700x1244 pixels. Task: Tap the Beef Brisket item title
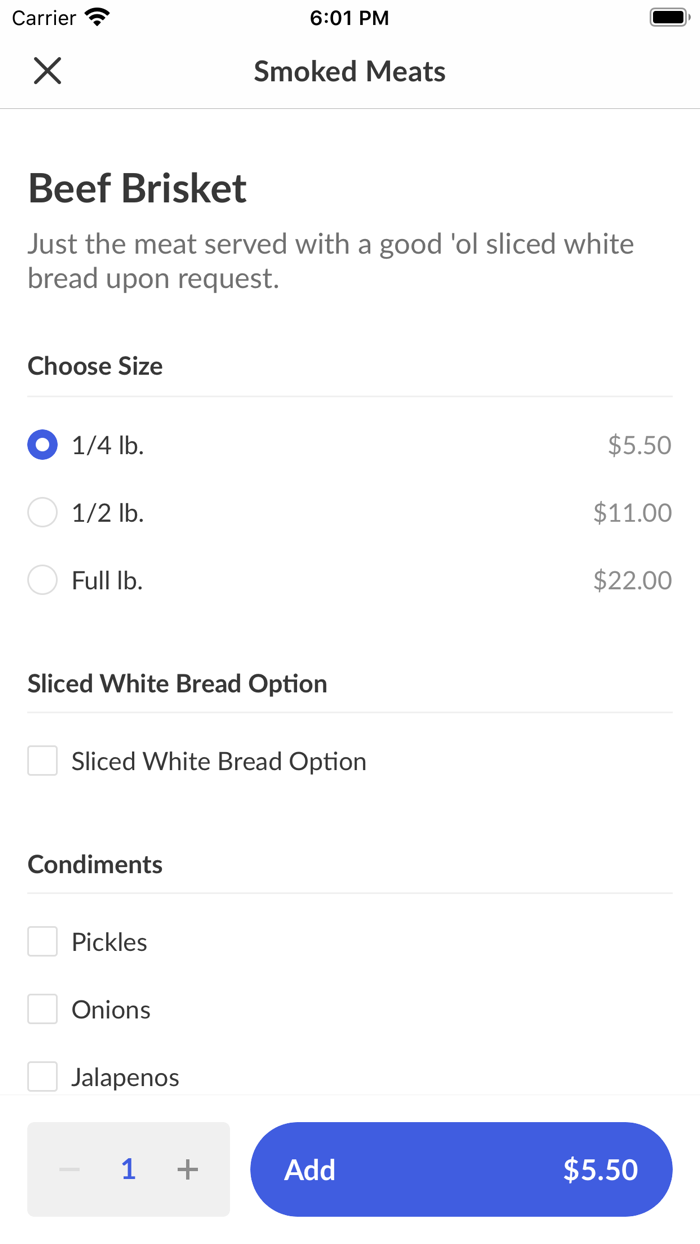tap(137, 188)
